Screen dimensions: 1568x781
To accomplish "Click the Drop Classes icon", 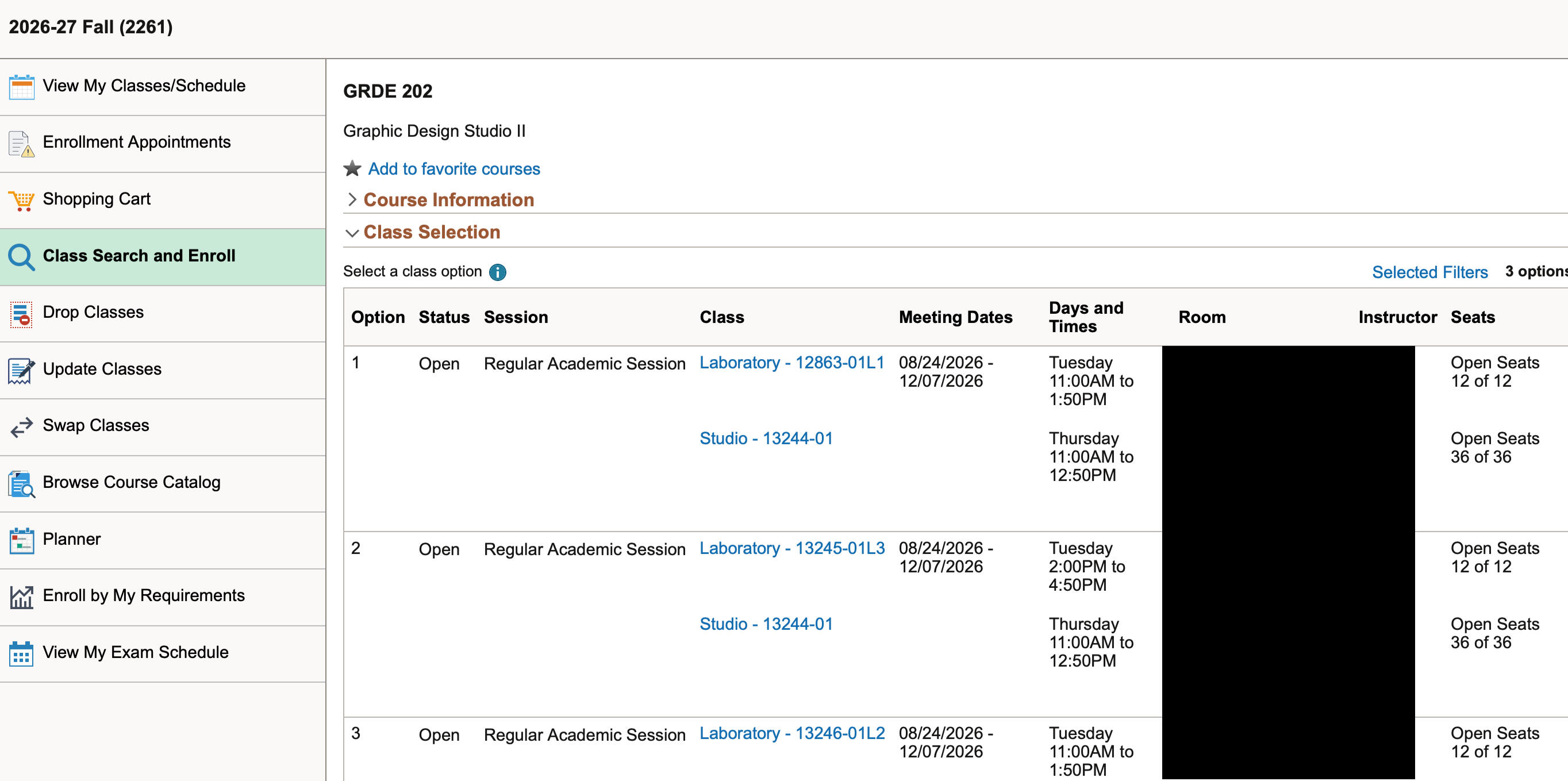I will pos(21,314).
